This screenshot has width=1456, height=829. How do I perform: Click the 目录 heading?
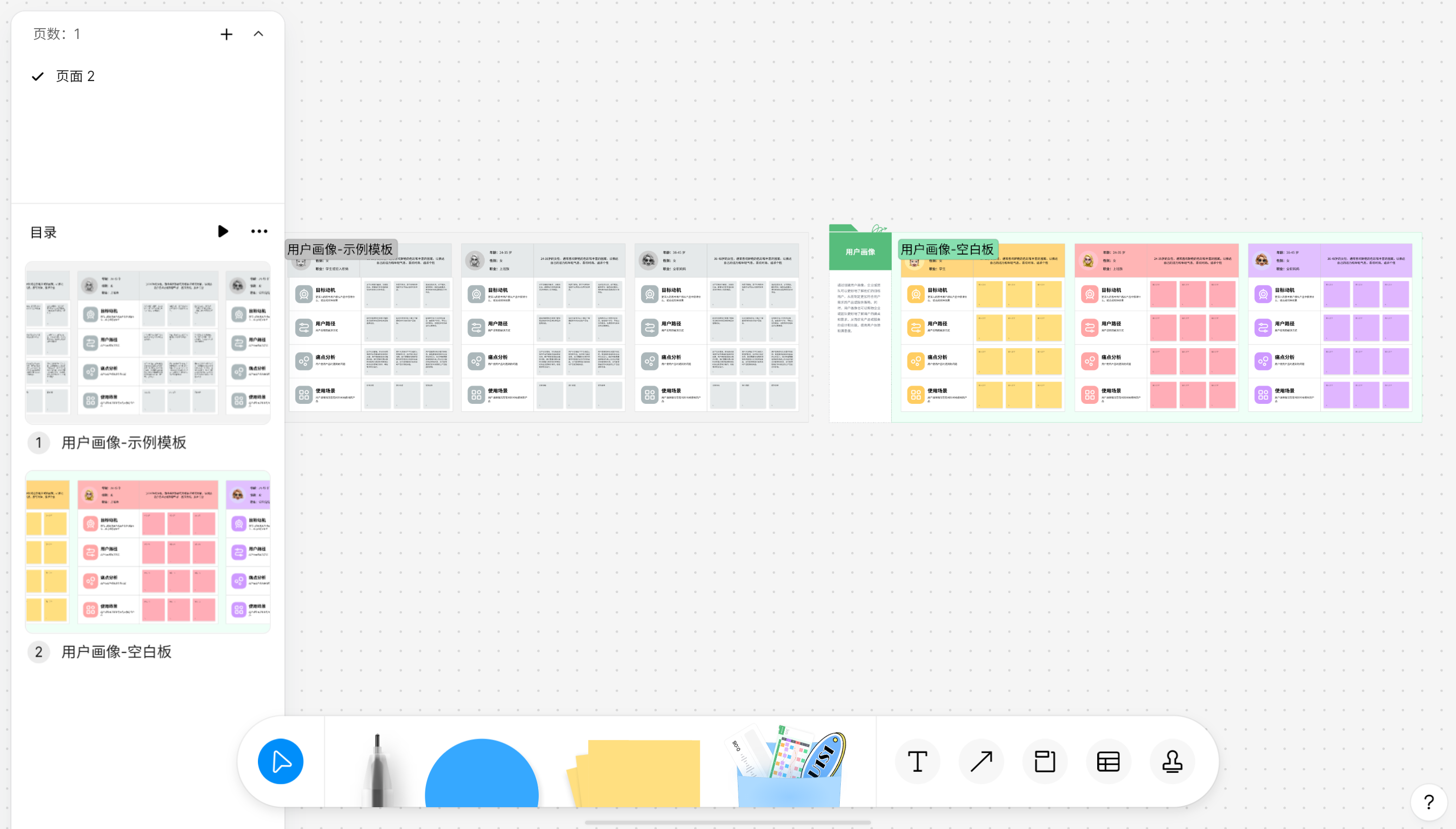click(x=43, y=232)
